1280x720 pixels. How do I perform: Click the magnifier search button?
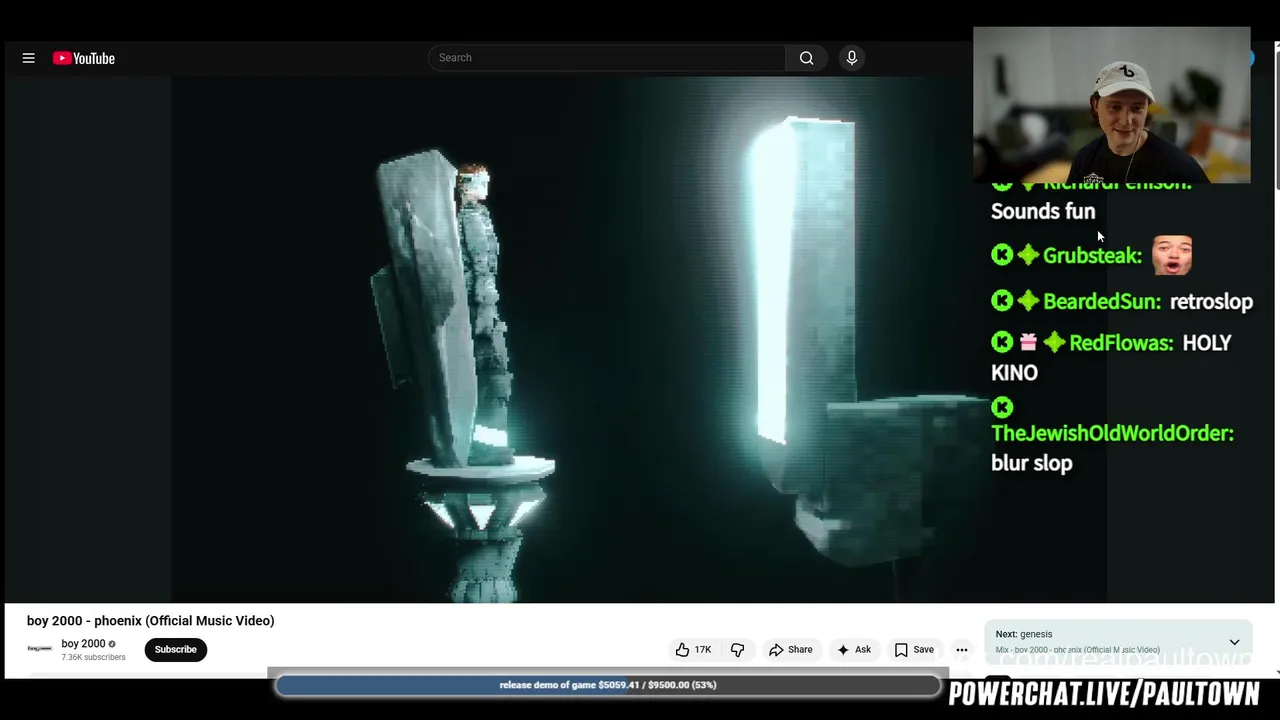pos(806,57)
